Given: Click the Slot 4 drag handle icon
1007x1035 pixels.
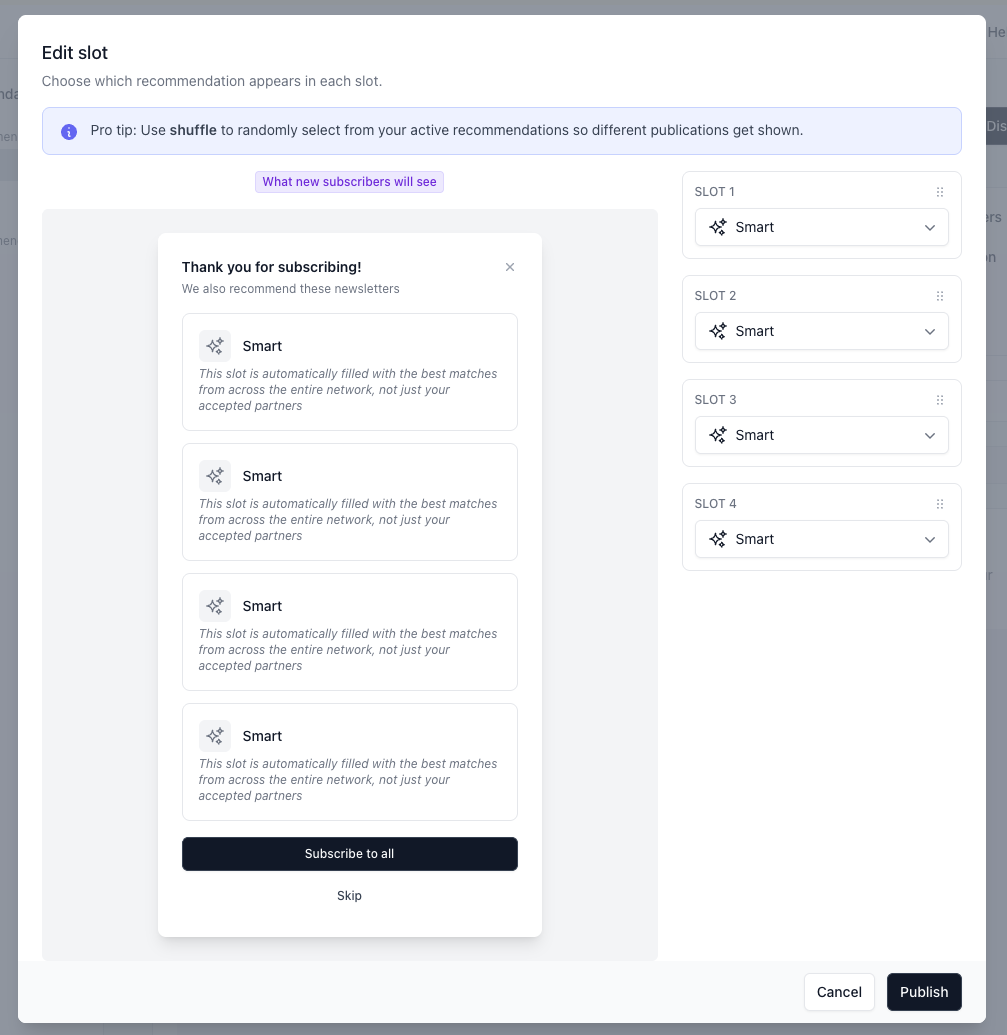Looking at the screenshot, I should pos(940,504).
